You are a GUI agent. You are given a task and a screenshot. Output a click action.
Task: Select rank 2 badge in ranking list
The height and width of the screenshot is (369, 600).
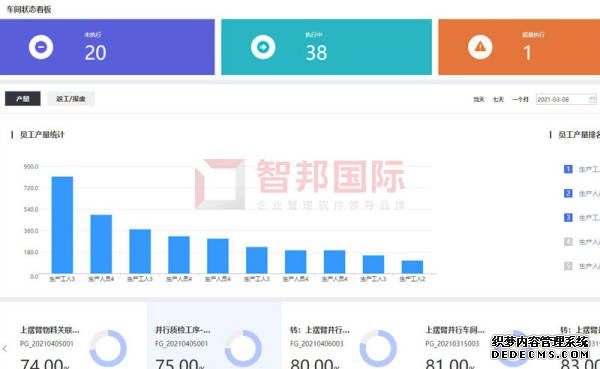[x=568, y=193]
